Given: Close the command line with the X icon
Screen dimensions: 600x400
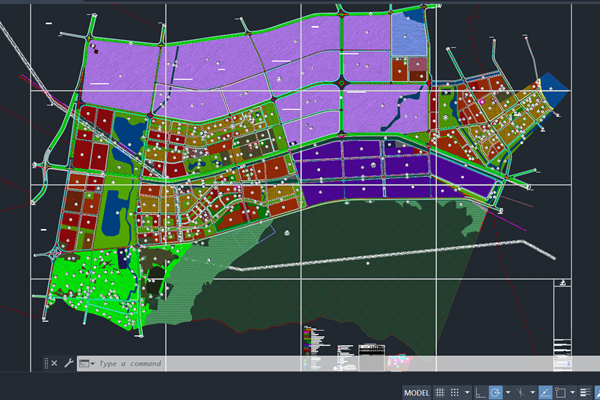Looking at the screenshot, I should (x=54, y=364).
